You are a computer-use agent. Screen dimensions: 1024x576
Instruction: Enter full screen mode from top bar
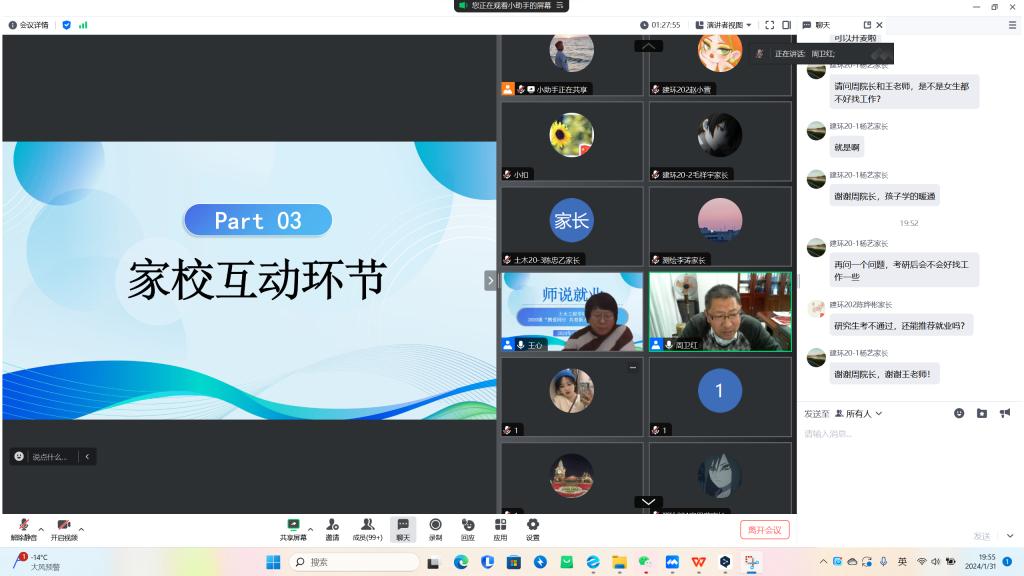point(770,25)
